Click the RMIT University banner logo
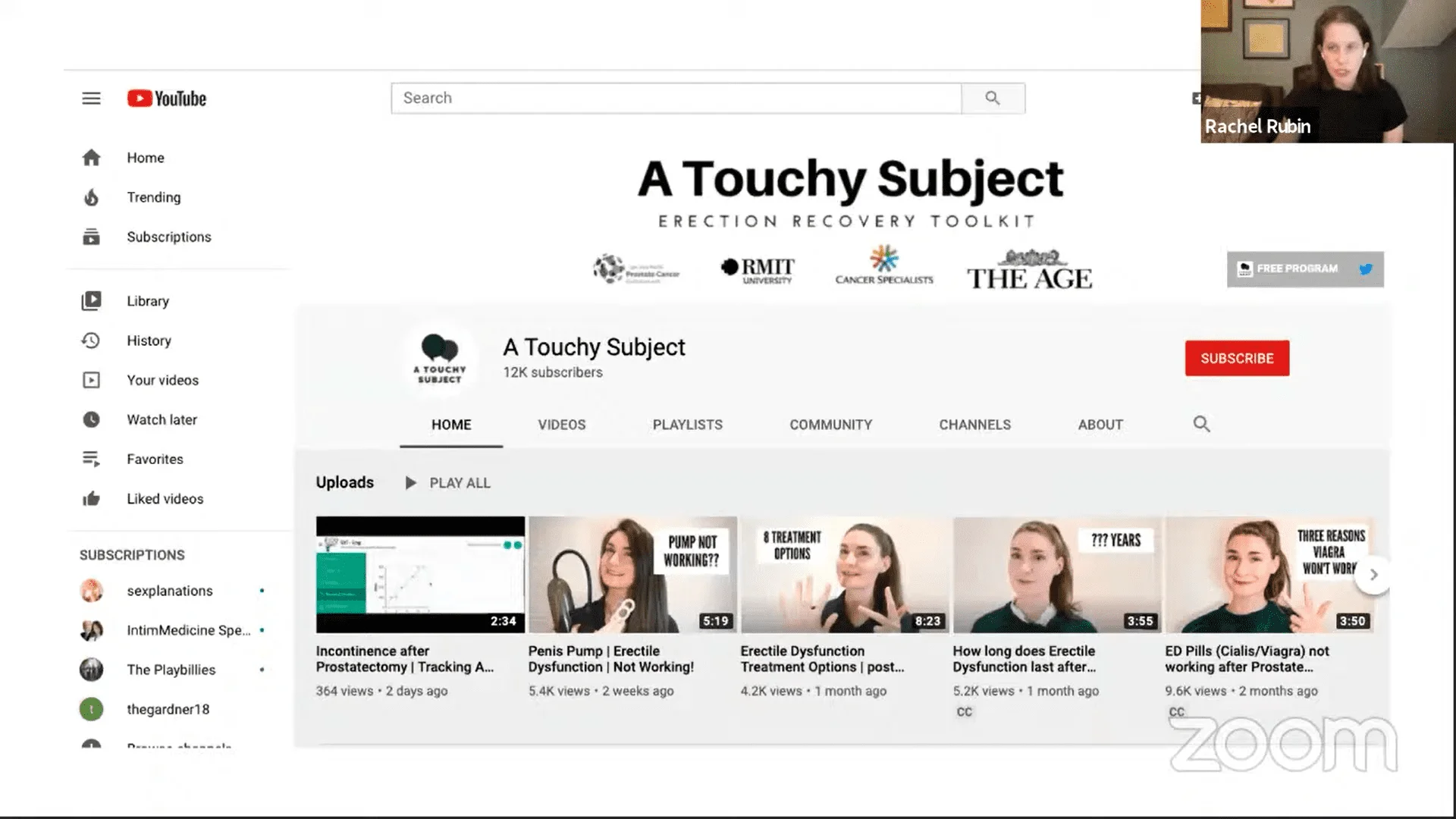Image resolution: width=1456 pixels, height=819 pixels. point(758,270)
